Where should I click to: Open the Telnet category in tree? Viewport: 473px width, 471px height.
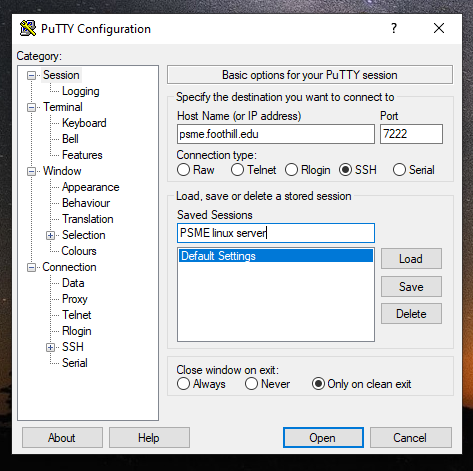click(77, 315)
